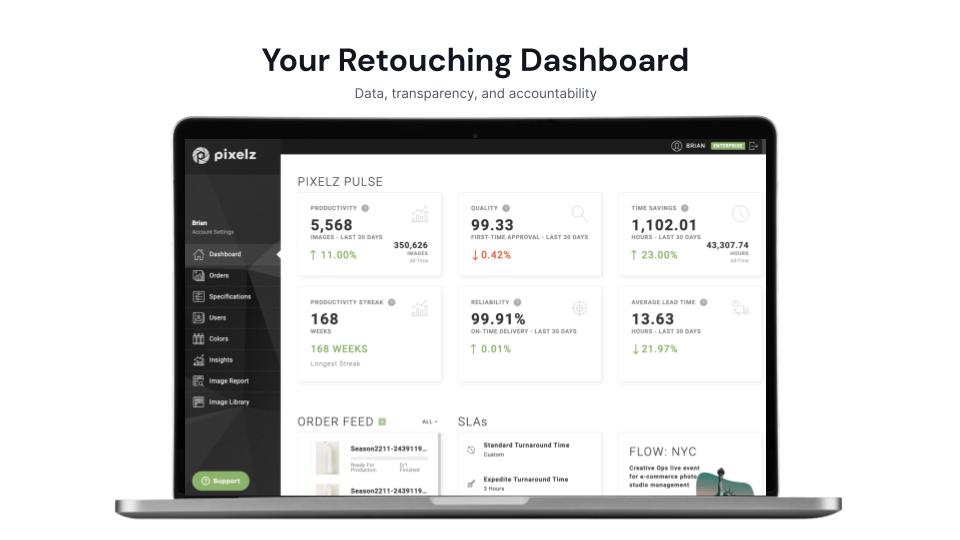Click the logout icon in the top bar

pyautogui.click(x=754, y=146)
